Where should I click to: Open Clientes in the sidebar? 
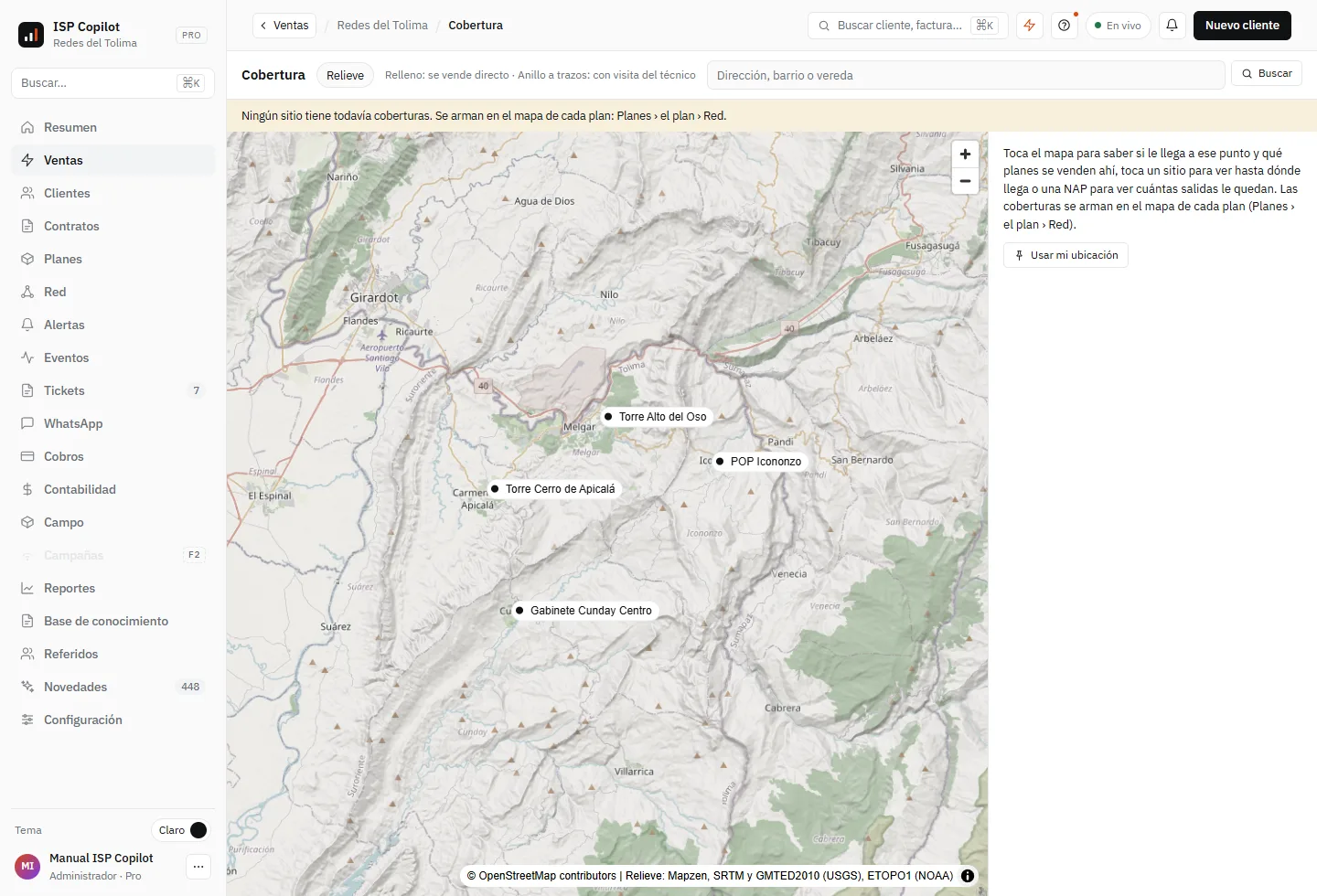[x=113, y=193]
